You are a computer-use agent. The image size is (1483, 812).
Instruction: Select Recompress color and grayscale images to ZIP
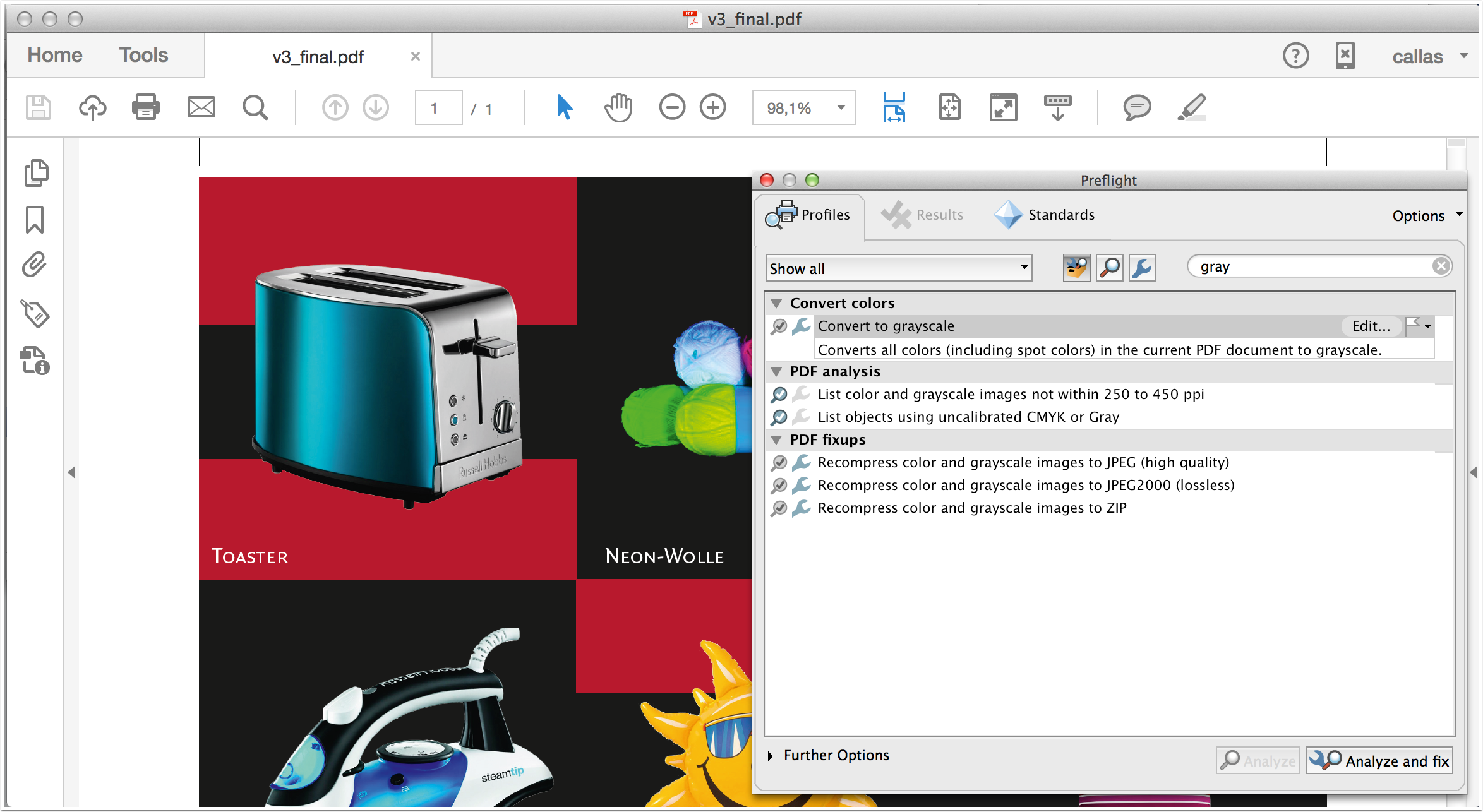coord(971,508)
